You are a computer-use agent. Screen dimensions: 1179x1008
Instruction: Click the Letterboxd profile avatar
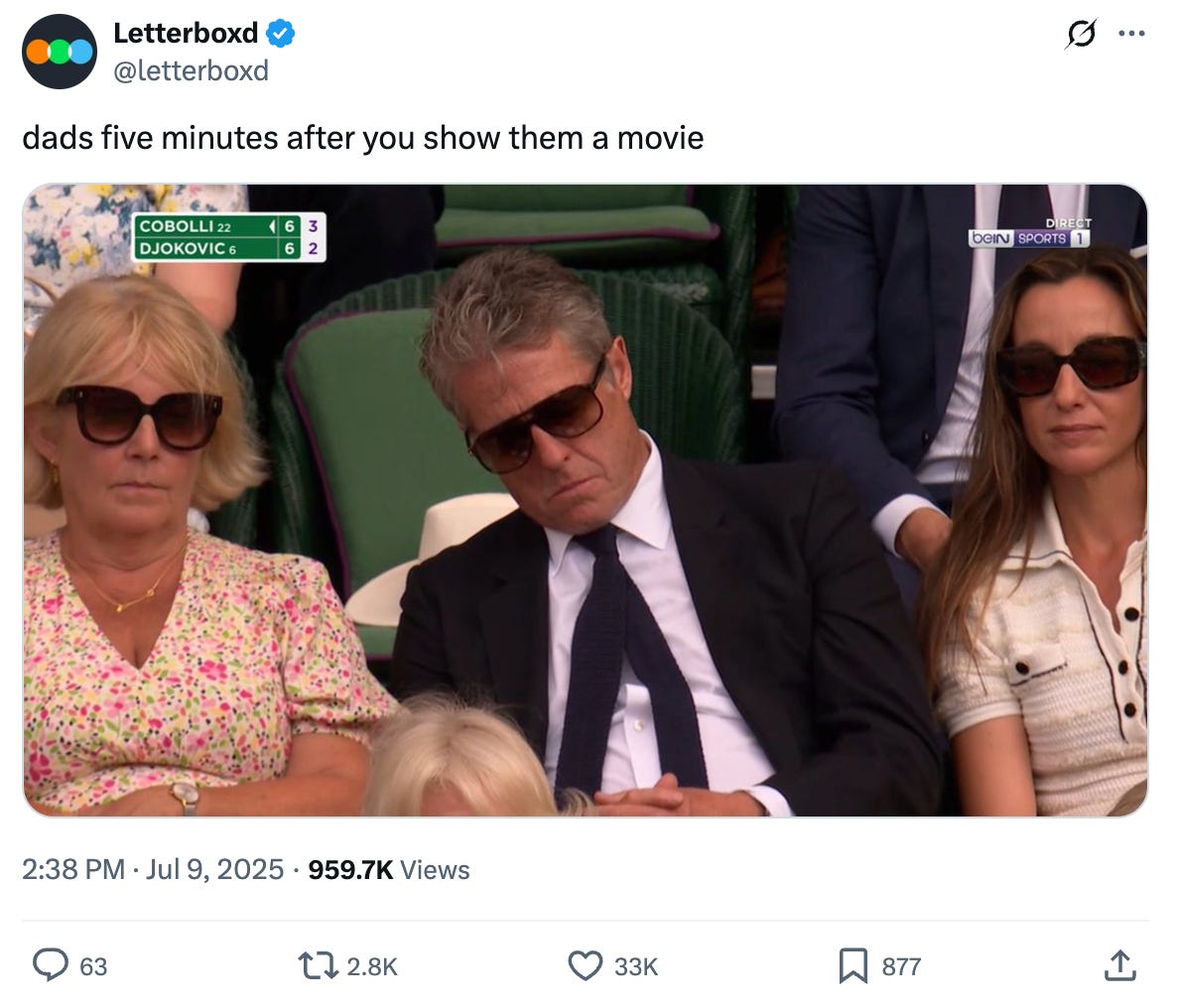[60, 52]
